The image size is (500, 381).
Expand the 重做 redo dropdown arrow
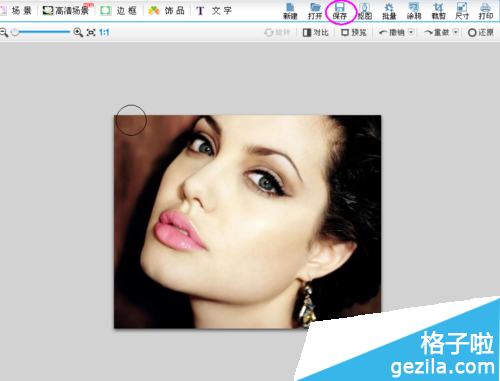click(x=456, y=32)
